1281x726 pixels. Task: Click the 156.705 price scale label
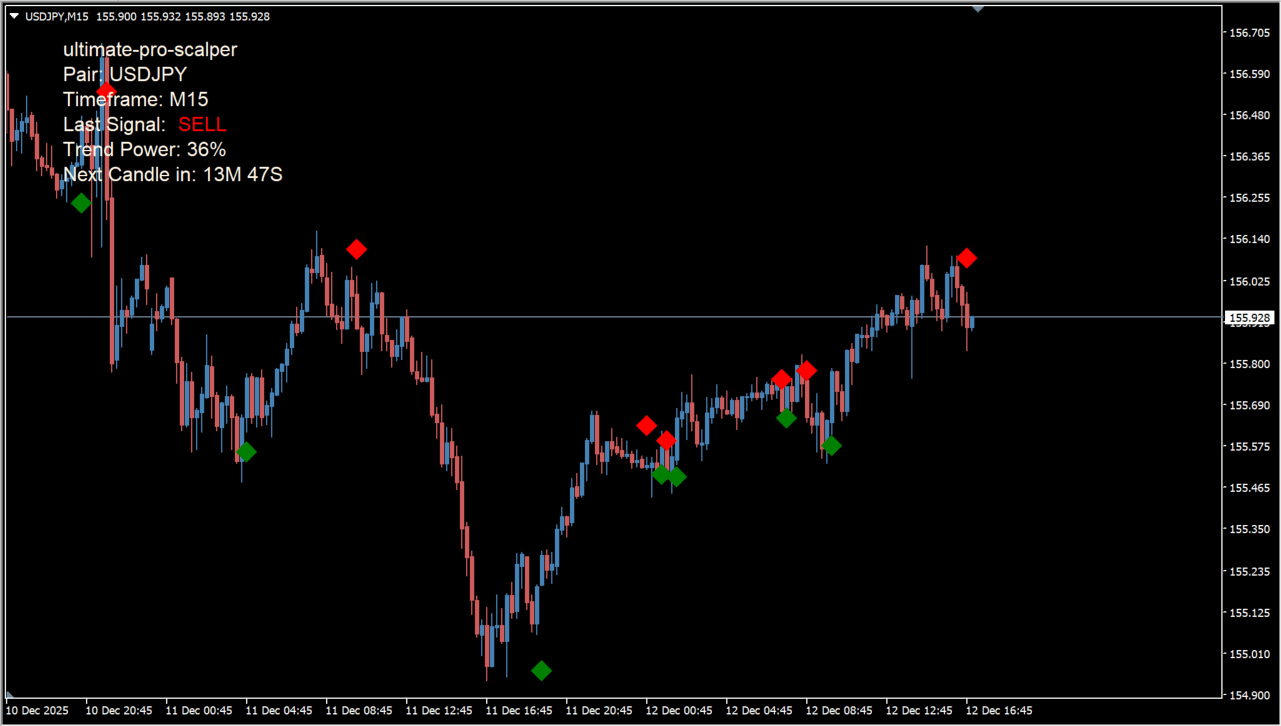tap(1250, 33)
